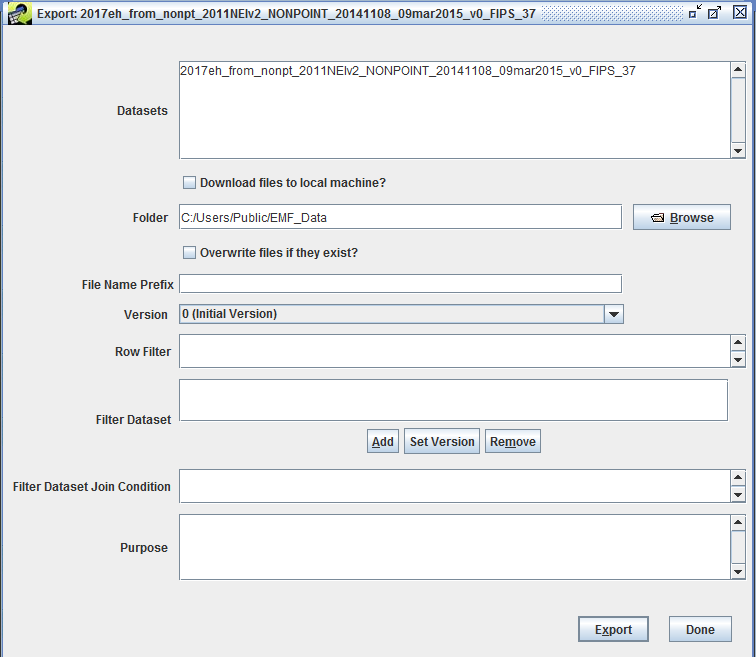Click the Export button
This screenshot has width=756, height=657.
613,629
